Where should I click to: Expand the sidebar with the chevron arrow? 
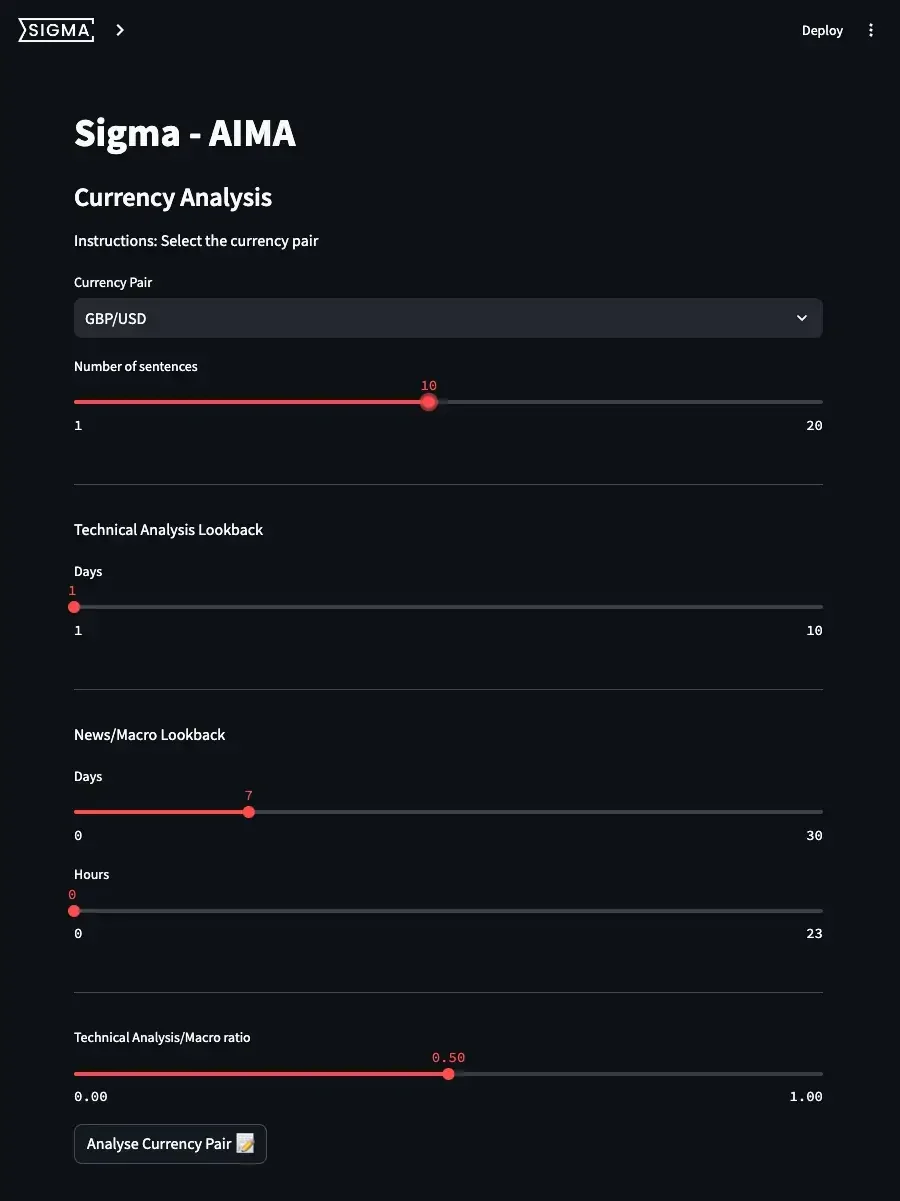tap(120, 31)
